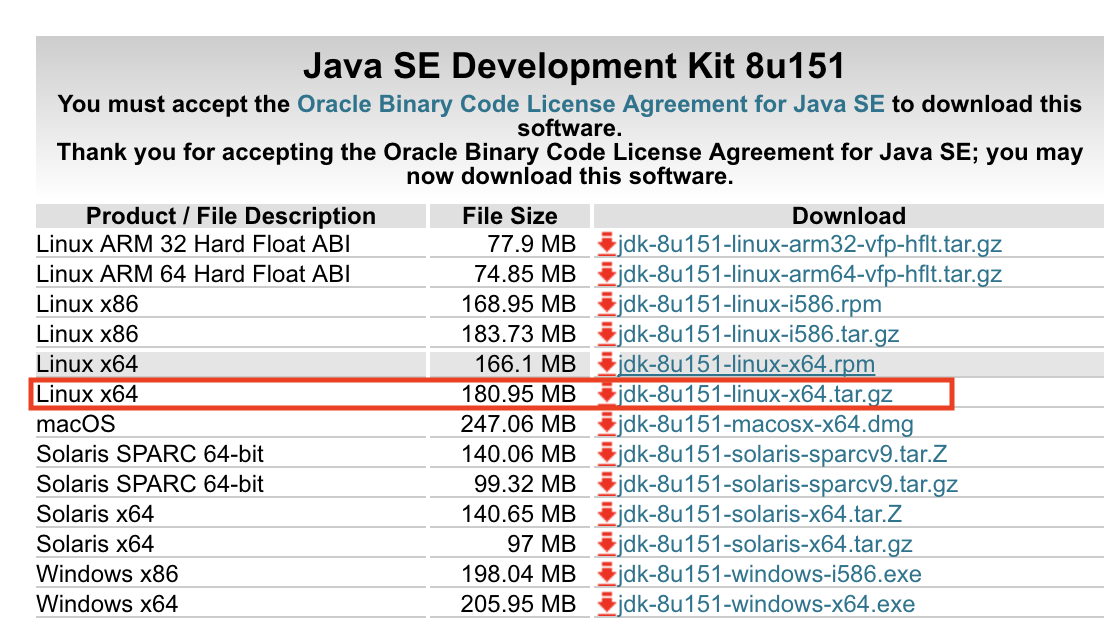The image size is (1120, 638).
Task: Click the Java SE Development Kit 8u151 heading
Action: (574, 66)
